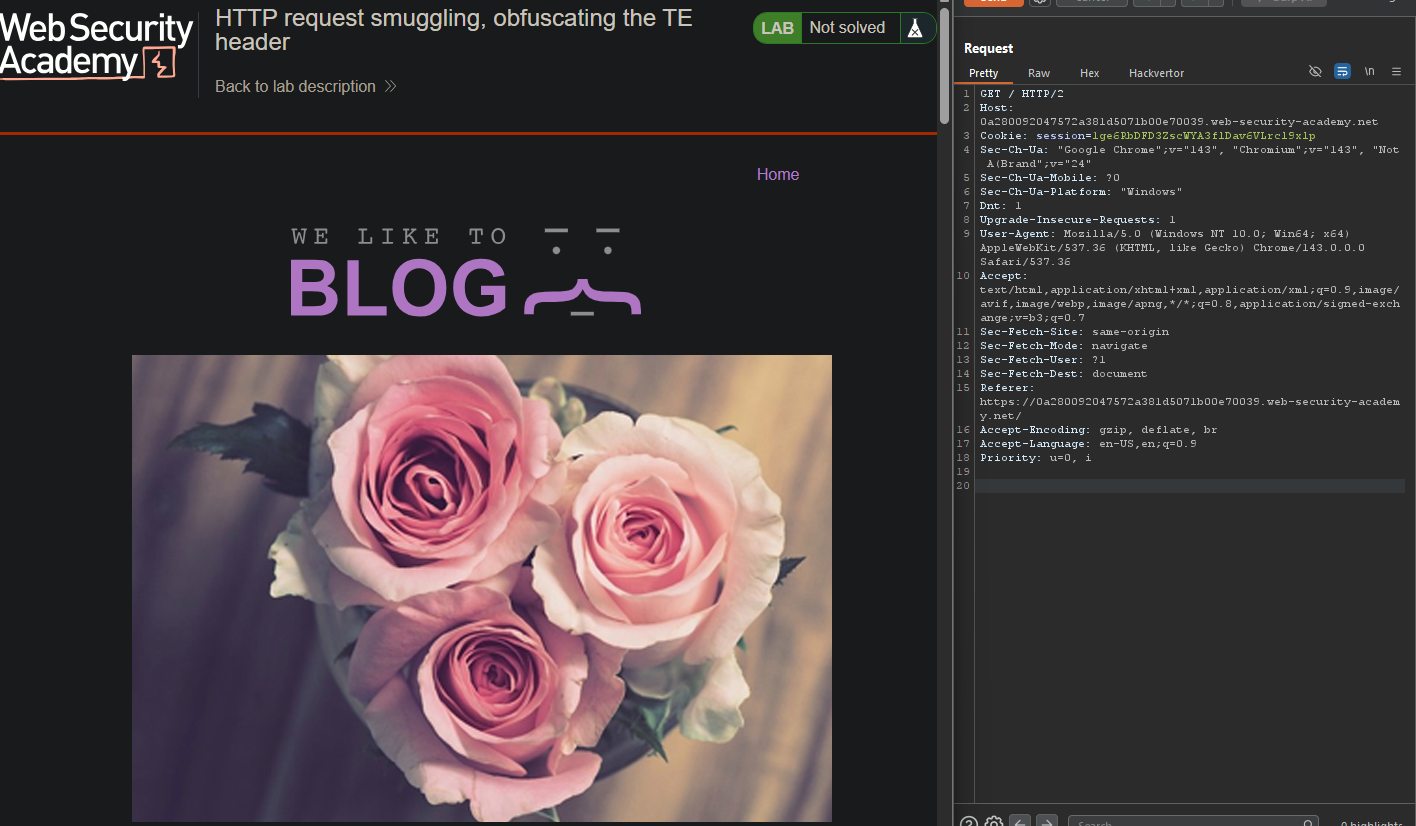Screen dimensions: 1416x826
Task: Switch to the Hackvertor tab
Action: click(x=1156, y=73)
